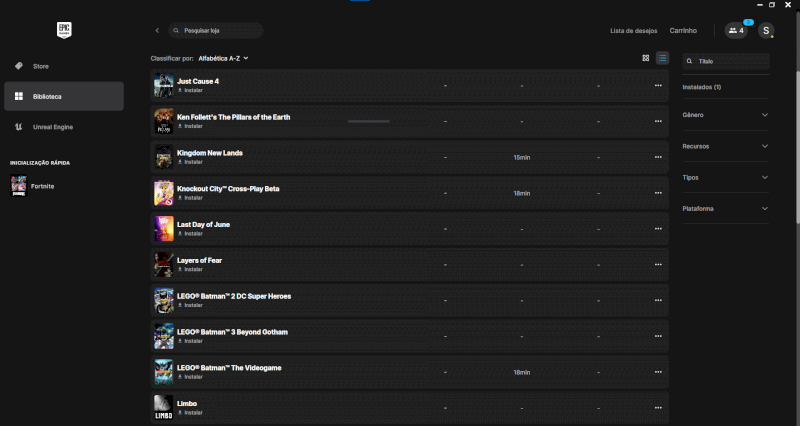Expand the Gênero filter
Image resolution: width=800 pixels, height=426 pixels.
click(725, 115)
